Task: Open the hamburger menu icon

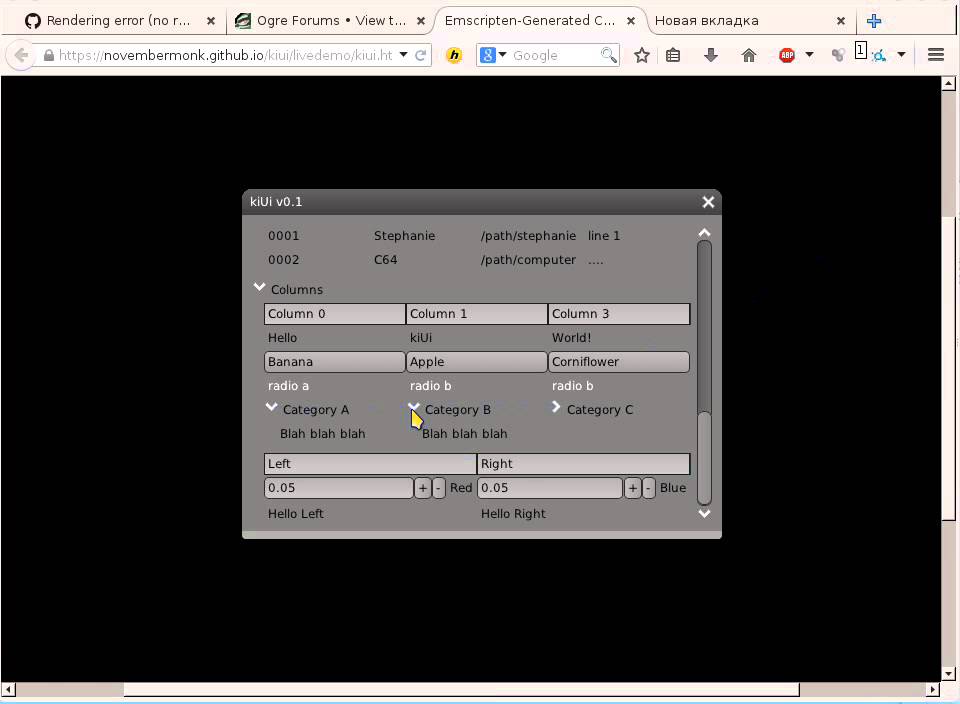Action: pos(936,55)
